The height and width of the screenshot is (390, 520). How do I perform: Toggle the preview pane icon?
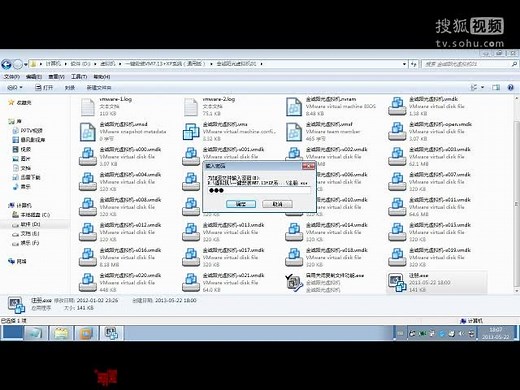(x=496, y=87)
